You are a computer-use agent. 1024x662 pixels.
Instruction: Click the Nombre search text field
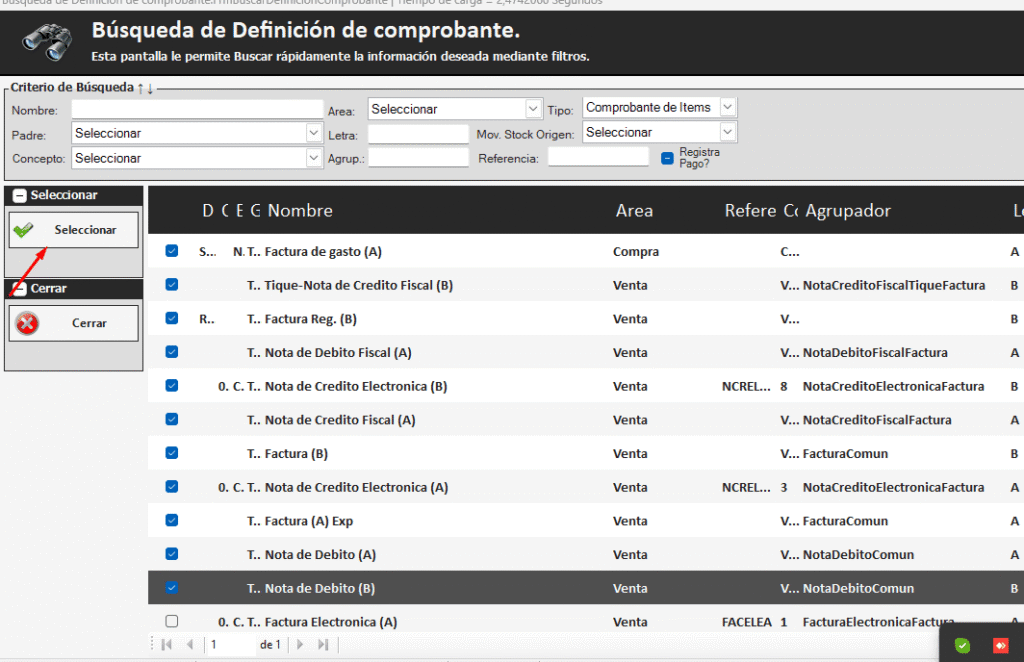197,109
